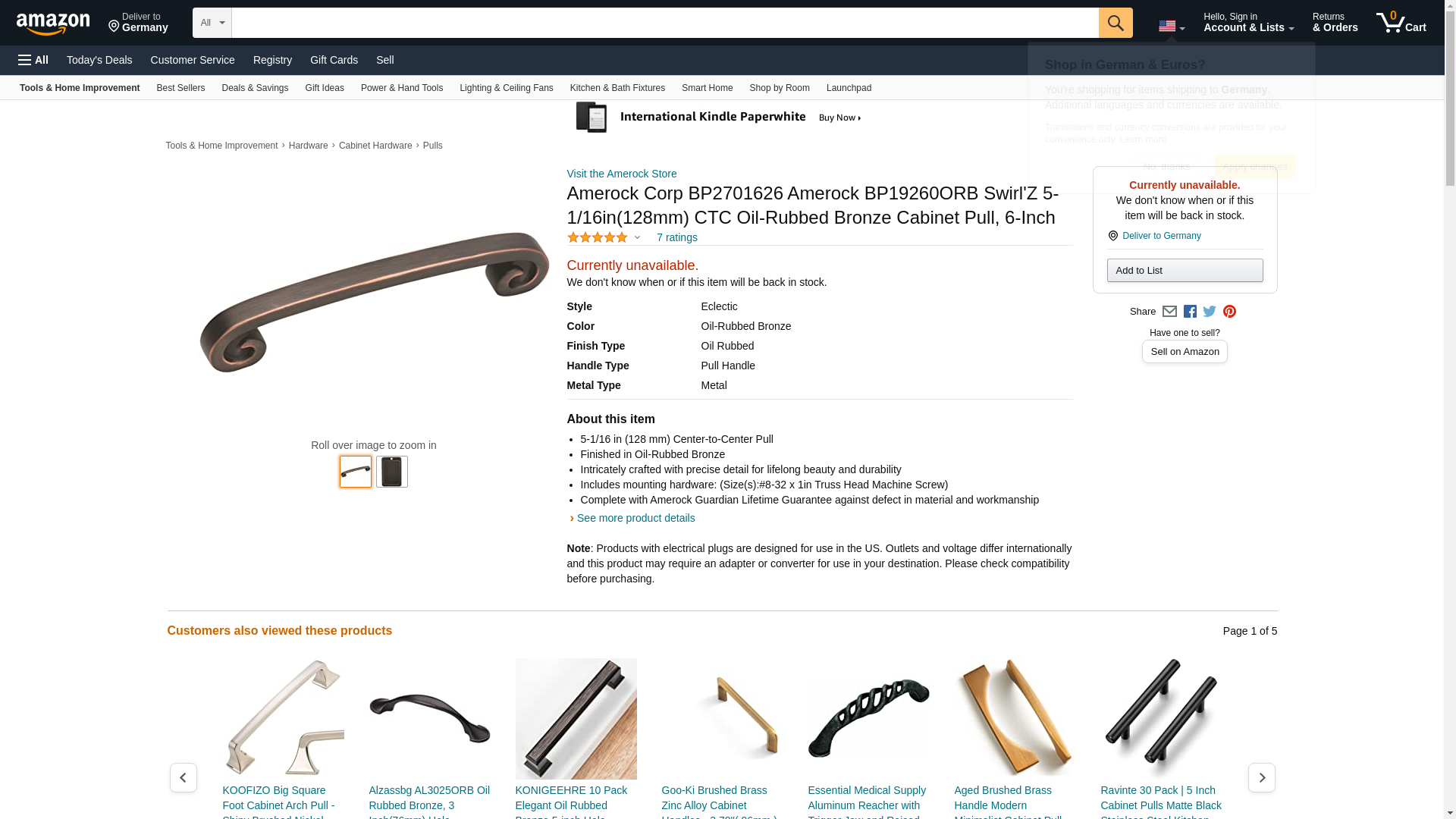Share product on Twitter
The image size is (1456, 819).
[1210, 312]
